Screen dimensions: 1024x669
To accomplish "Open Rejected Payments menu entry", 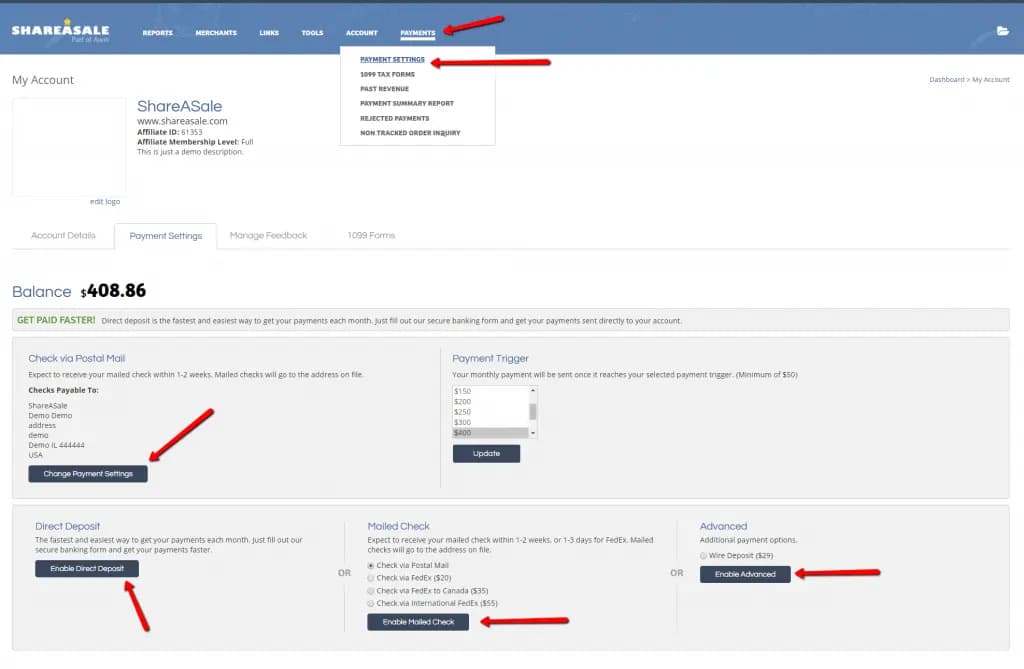I will pyautogui.click(x=394, y=118).
